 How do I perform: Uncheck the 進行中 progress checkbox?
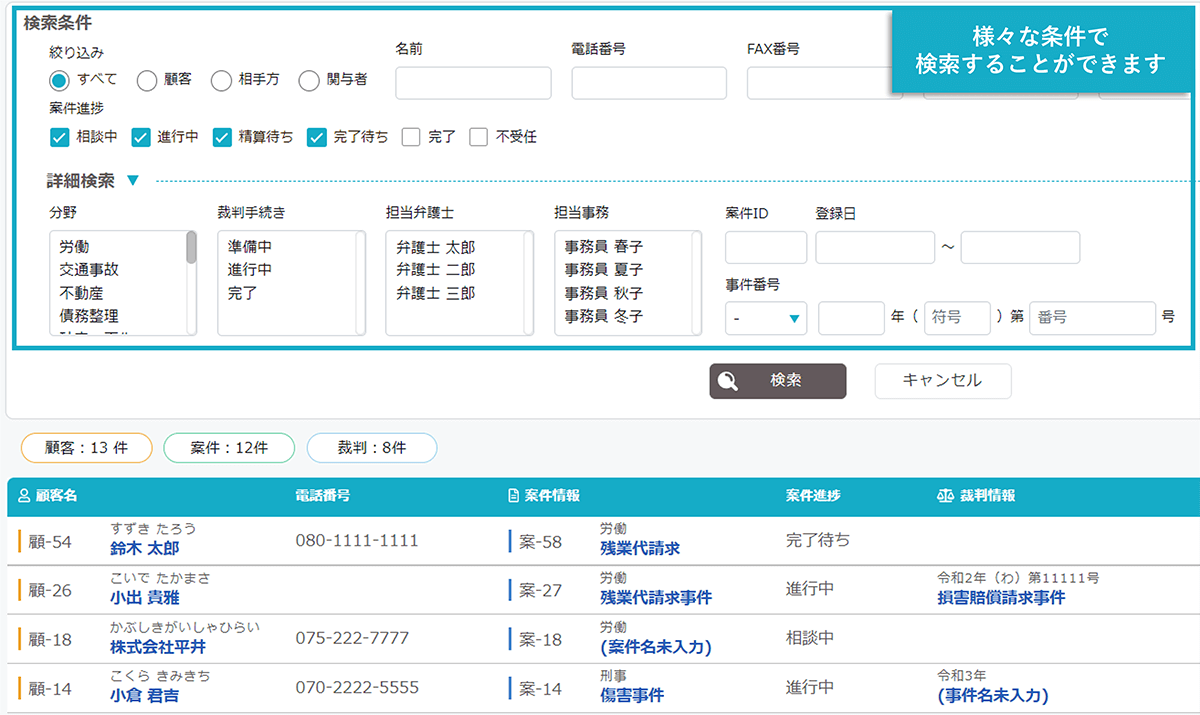point(140,137)
